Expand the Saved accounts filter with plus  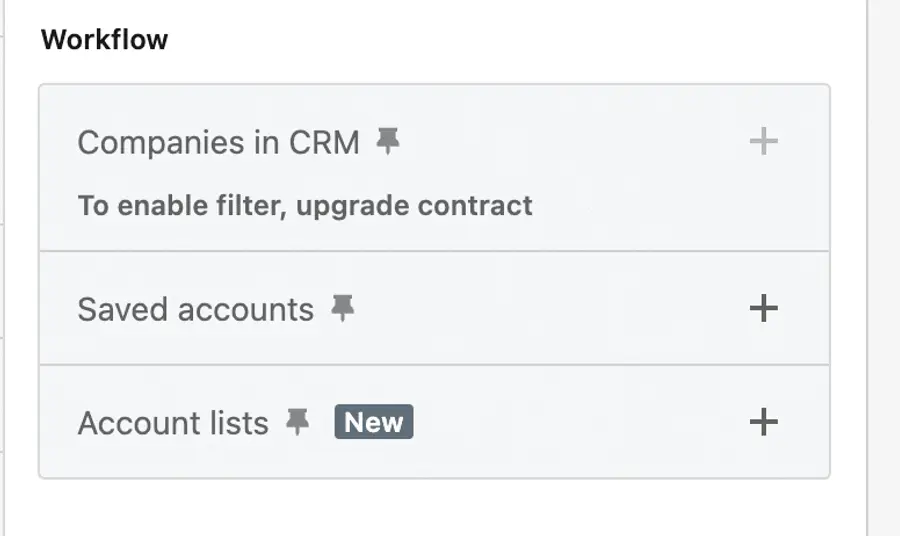763,308
